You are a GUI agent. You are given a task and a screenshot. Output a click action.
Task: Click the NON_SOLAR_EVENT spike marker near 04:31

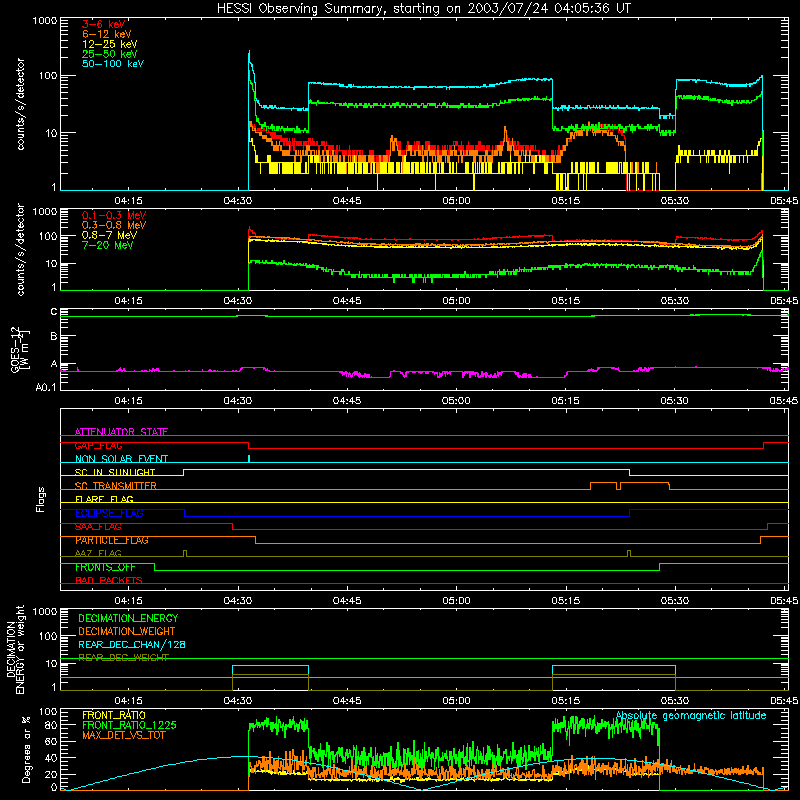click(x=248, y=458)
